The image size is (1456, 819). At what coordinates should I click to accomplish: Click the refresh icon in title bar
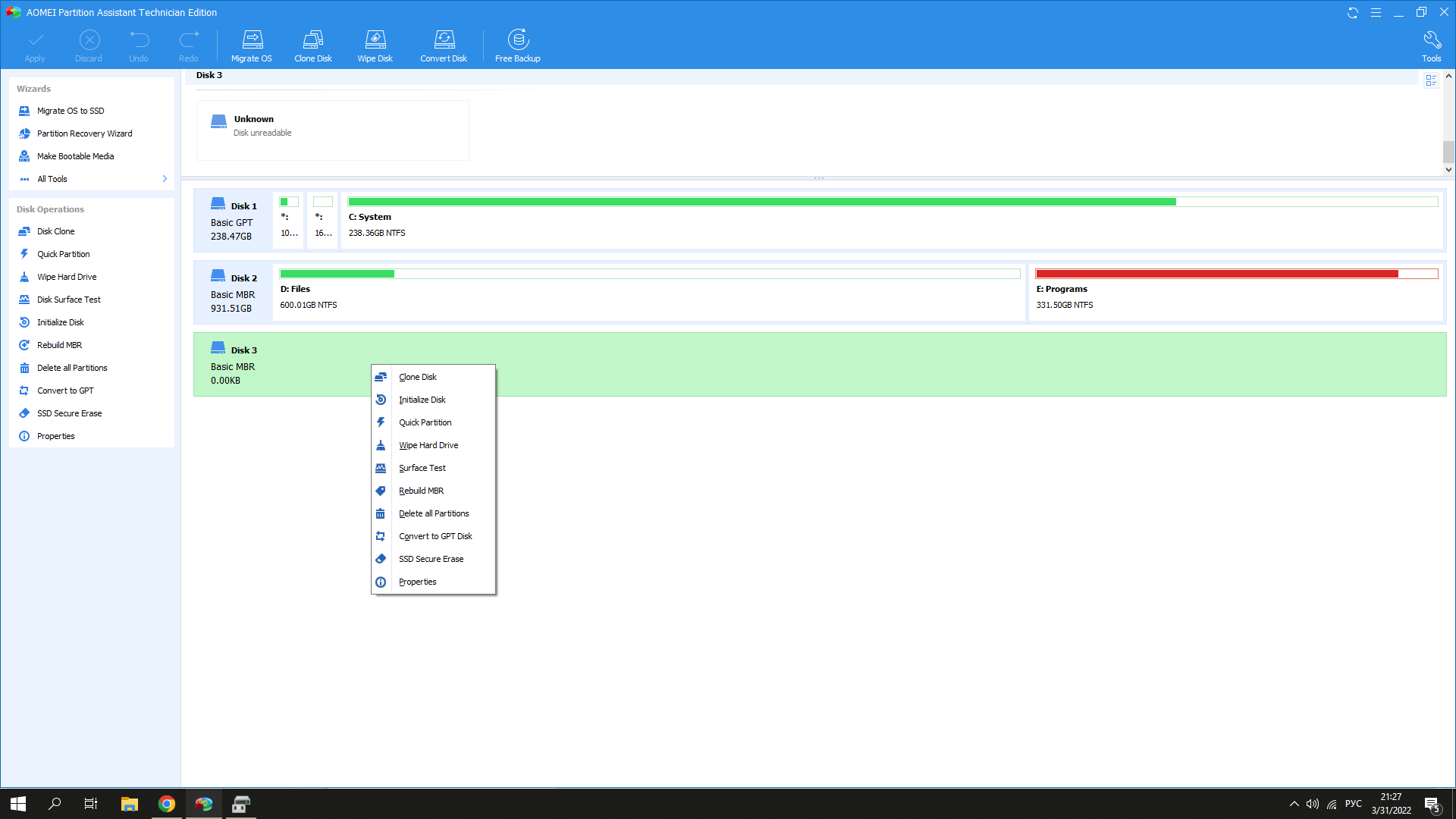click(x=1352, y=13)
